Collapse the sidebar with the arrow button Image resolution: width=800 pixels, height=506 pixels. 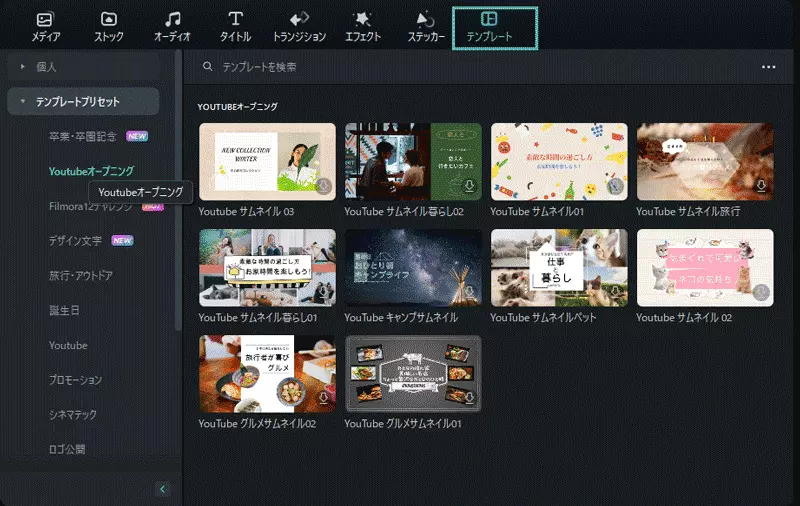pos(163,489)
